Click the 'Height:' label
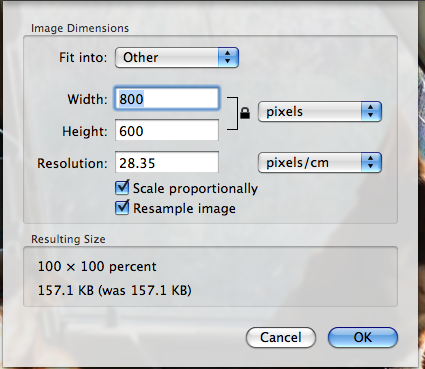 point(85,131)
